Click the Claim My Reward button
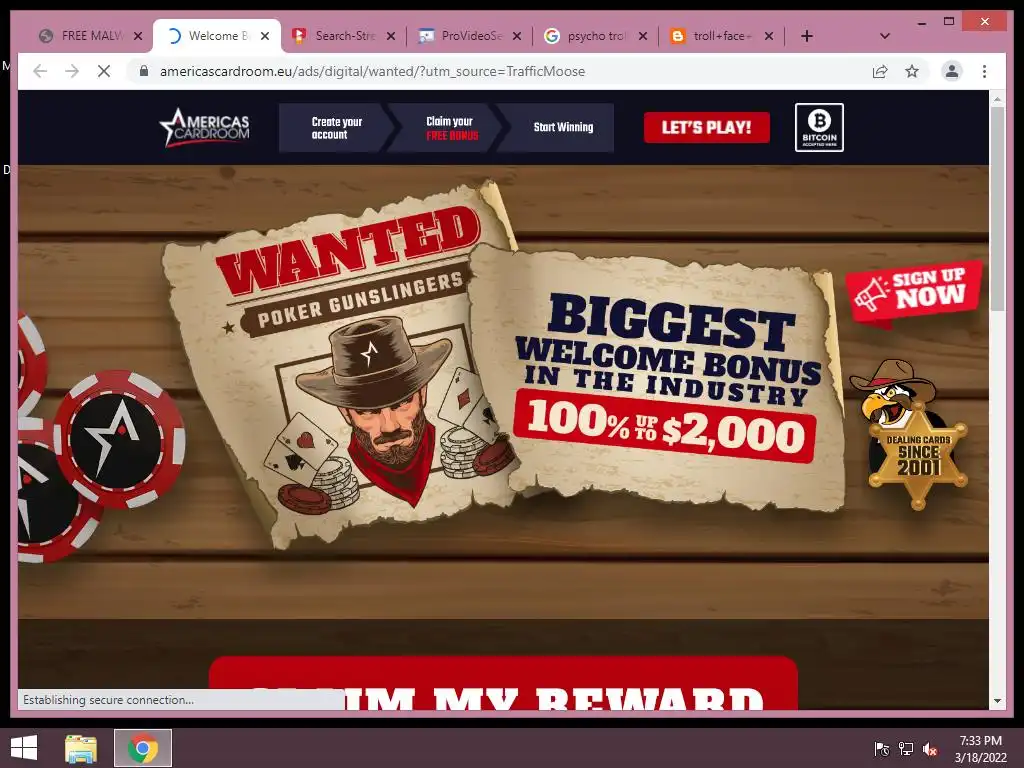Viewport: 1024px width, 768px height. pyautogui.click(x=503, y=683)
